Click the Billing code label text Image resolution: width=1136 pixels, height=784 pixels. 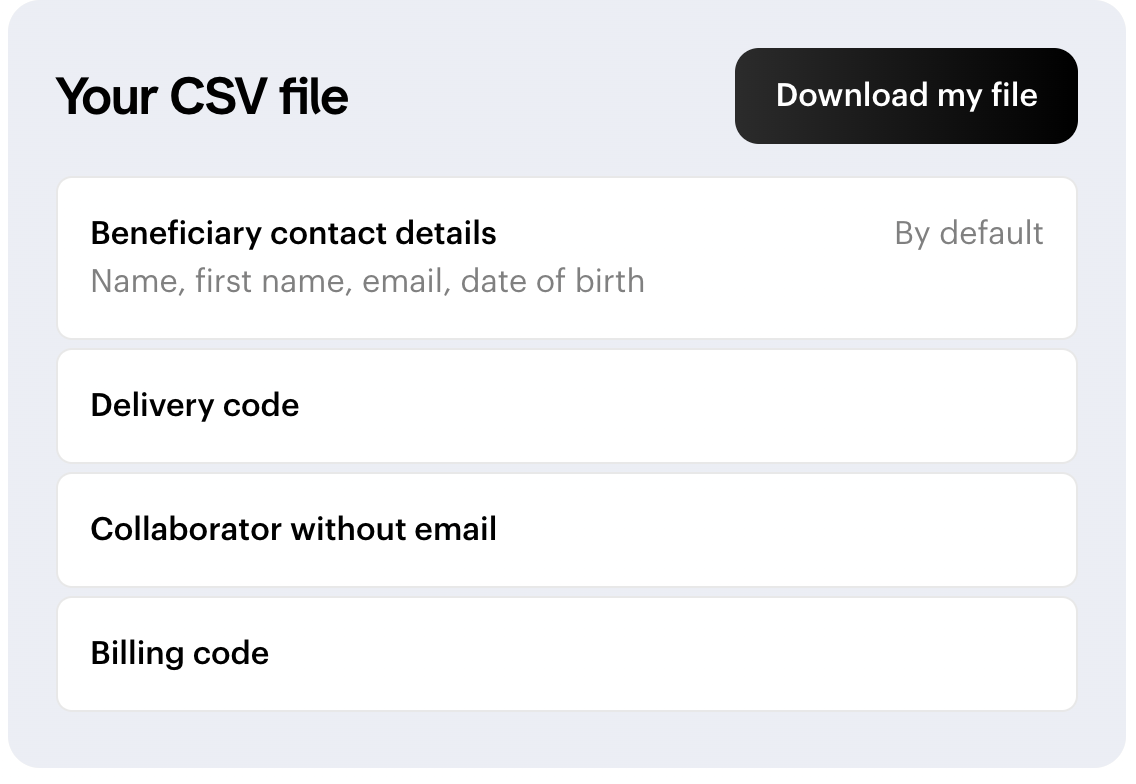coord(180,653)
